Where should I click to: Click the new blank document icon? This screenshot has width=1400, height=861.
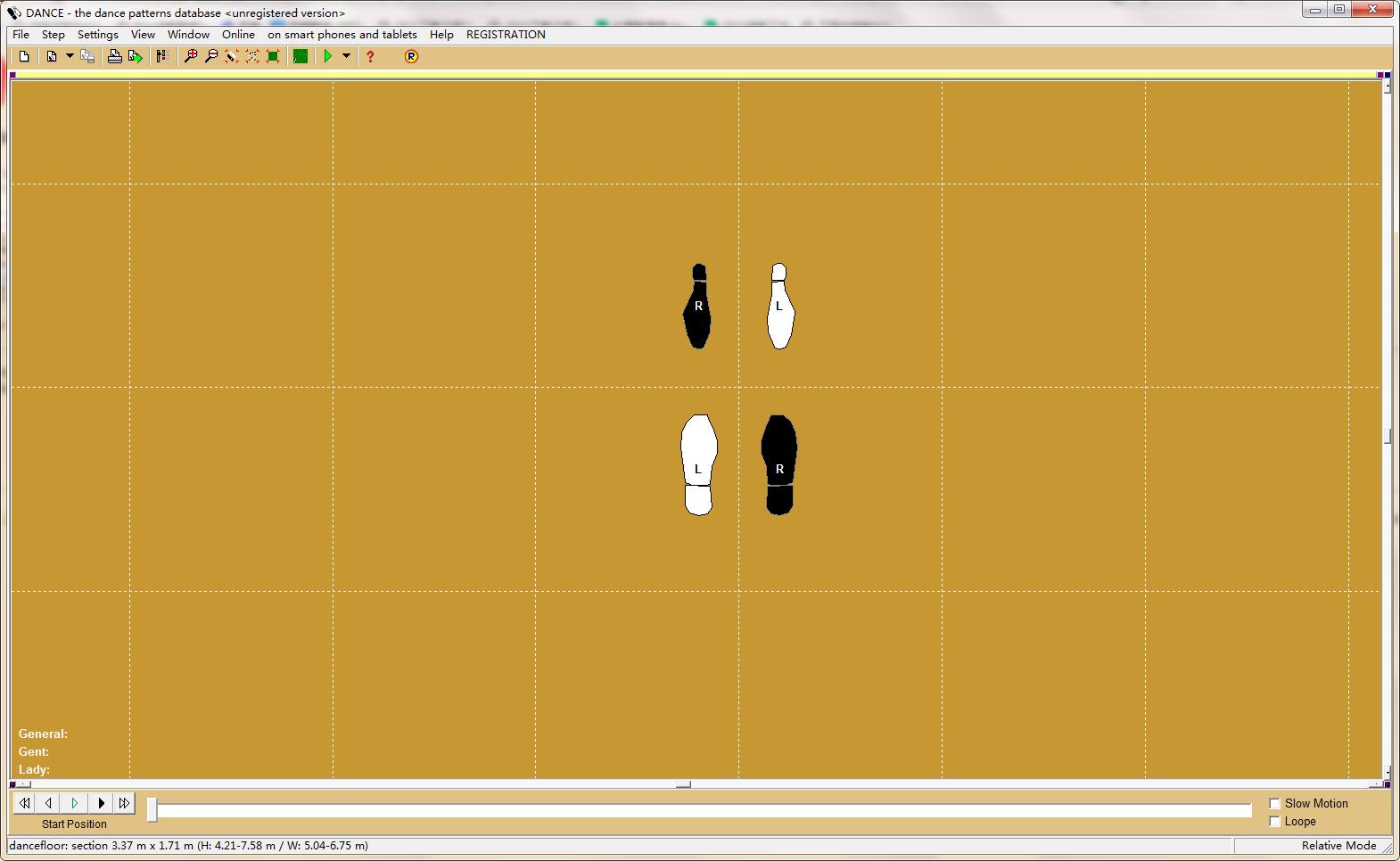click(24, 56)
